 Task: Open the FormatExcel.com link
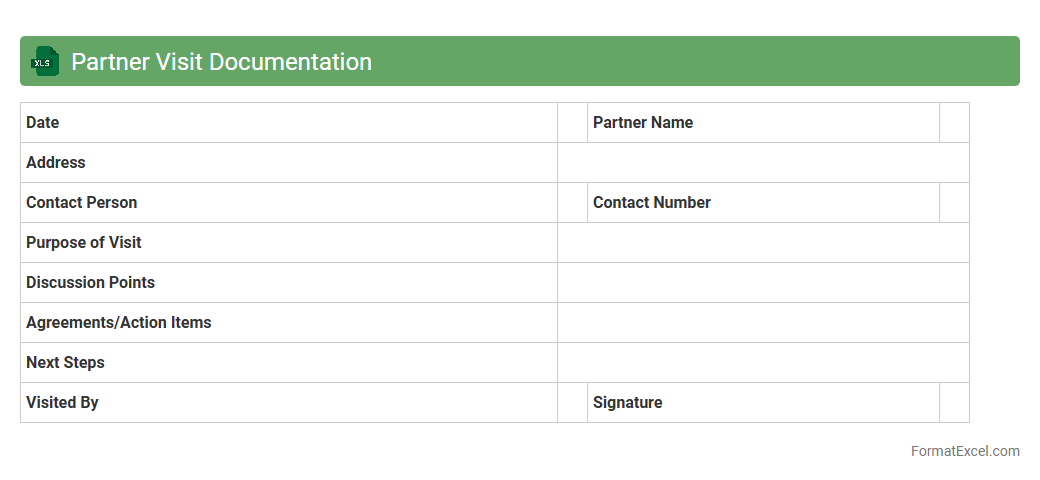click(x=964, y=451)
